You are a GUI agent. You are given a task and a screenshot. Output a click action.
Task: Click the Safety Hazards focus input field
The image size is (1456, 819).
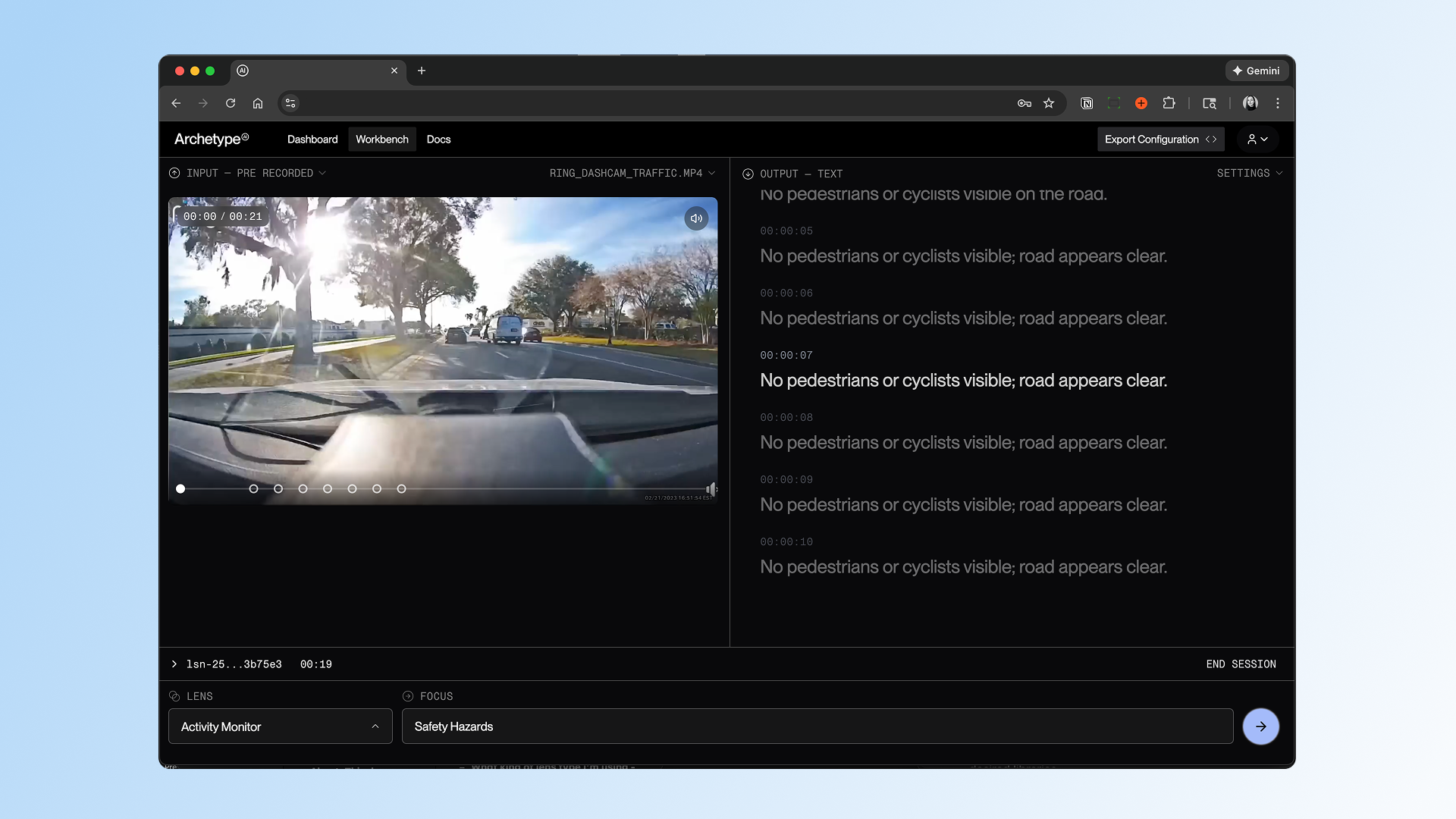point(817,726)
